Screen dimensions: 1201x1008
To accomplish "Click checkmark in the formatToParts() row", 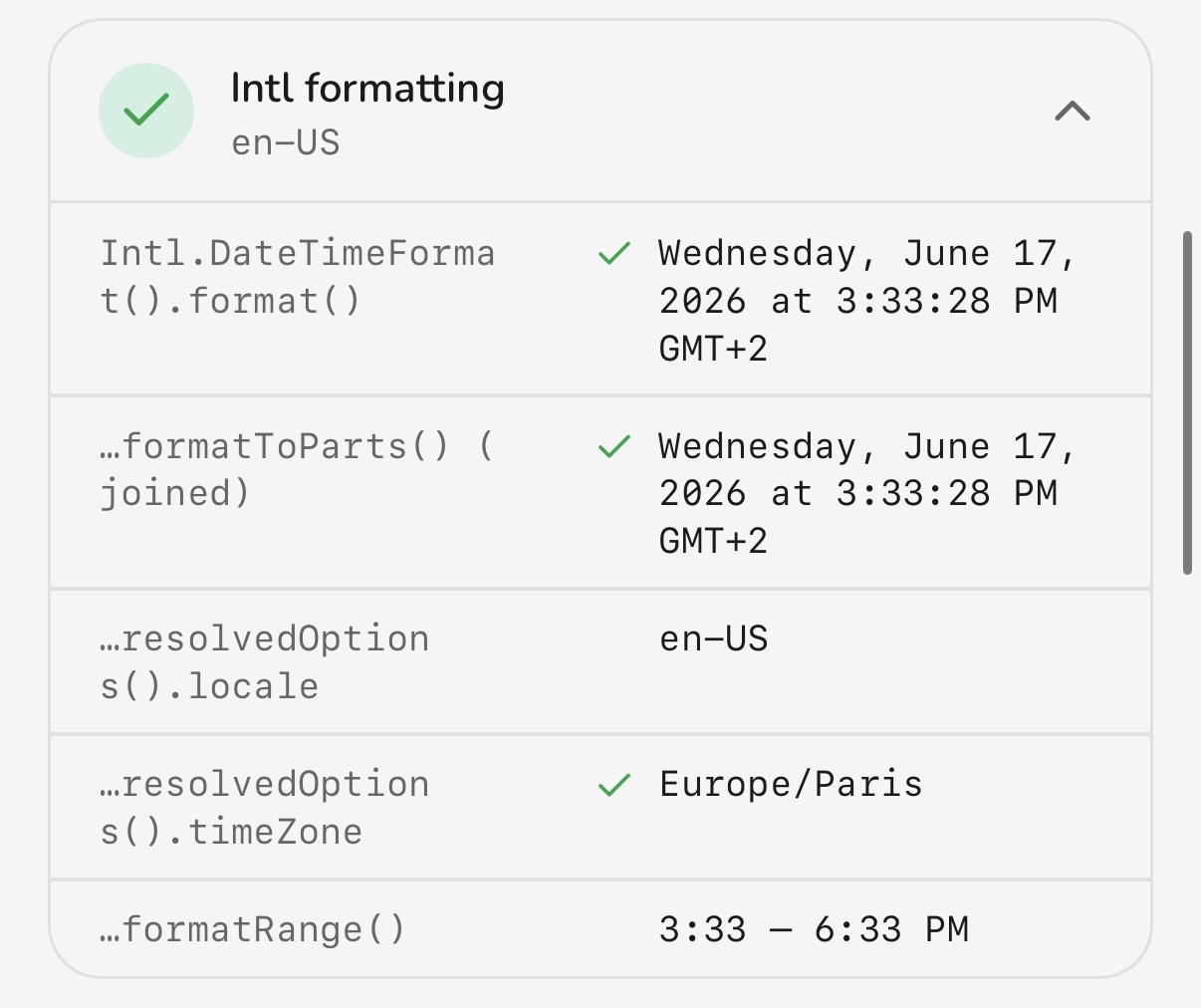I will pyautogui.click(x=614, y=446).
